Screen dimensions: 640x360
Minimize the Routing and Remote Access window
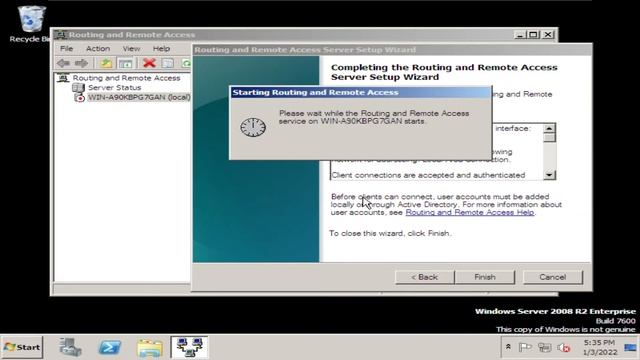pos(520,35)
